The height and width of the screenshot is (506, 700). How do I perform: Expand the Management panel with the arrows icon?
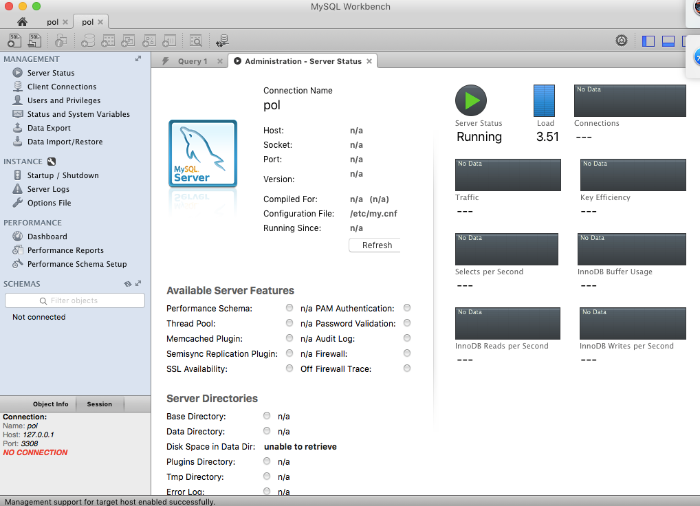click(138, 59)
